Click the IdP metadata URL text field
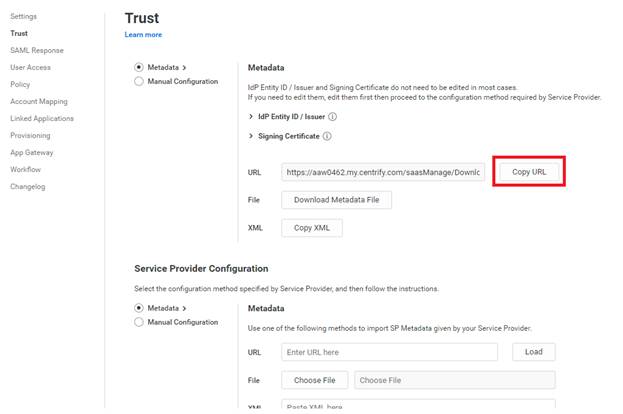Viewport: 623px width, 414px height. point(383,172)
